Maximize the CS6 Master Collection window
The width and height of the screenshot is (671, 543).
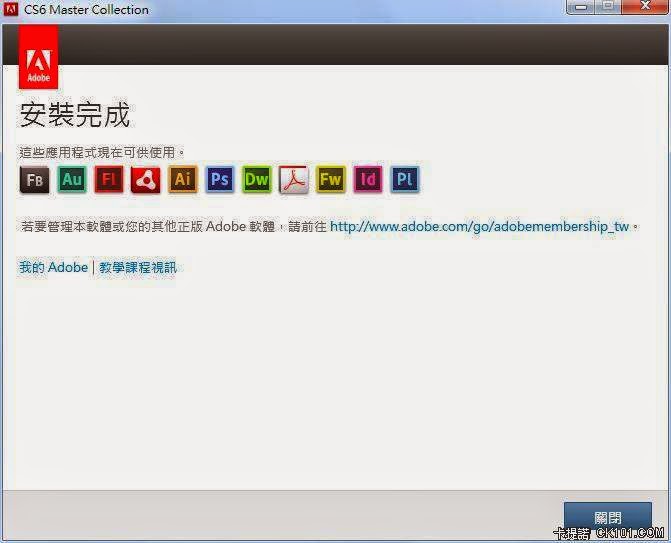coord(607,7)
